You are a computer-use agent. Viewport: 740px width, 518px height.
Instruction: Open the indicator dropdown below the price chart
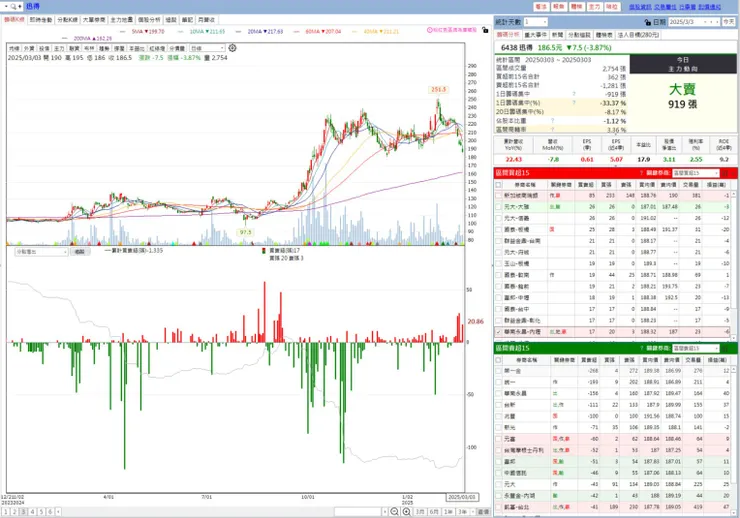(x=42, y=252)
